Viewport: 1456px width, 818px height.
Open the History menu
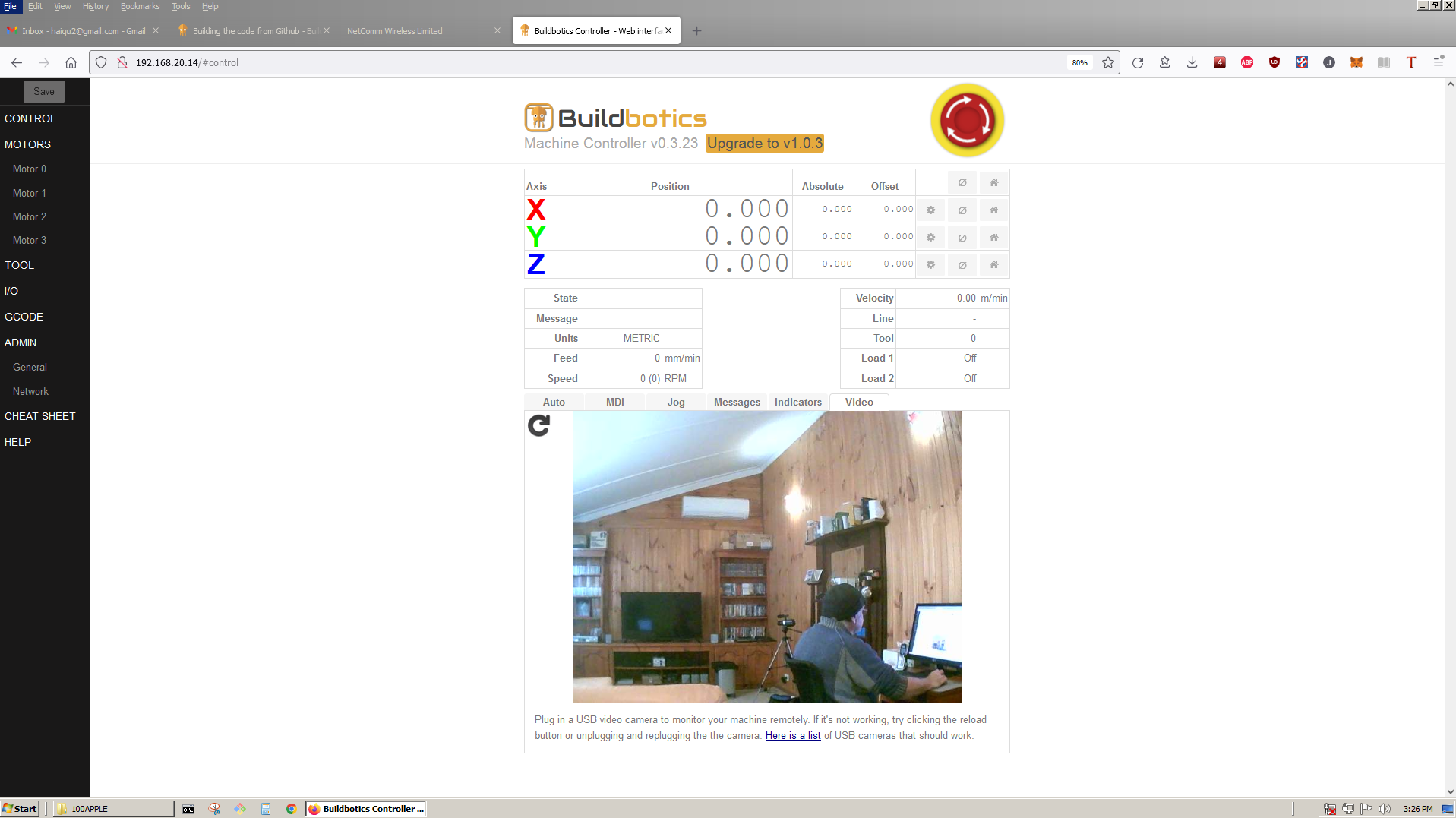coord(95,6)
